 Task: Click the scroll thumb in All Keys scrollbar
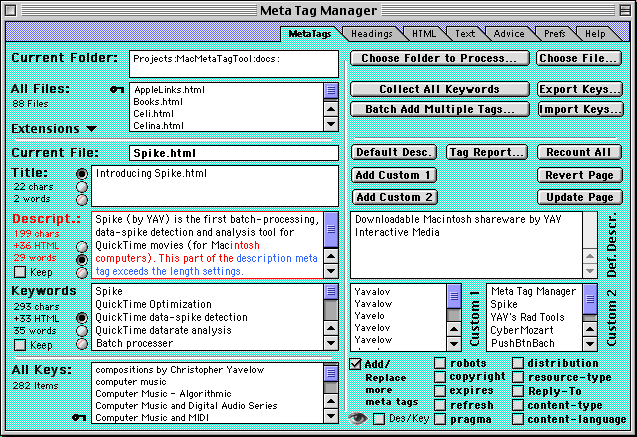click(331, 373)
